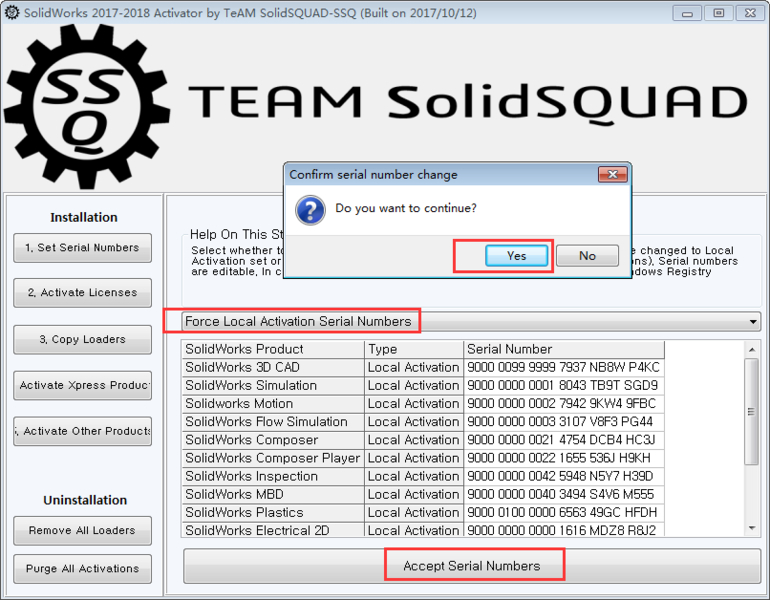Click the question mark icon in the dialog
Screen dimensions: 770x600
click(x=310, y=210)
